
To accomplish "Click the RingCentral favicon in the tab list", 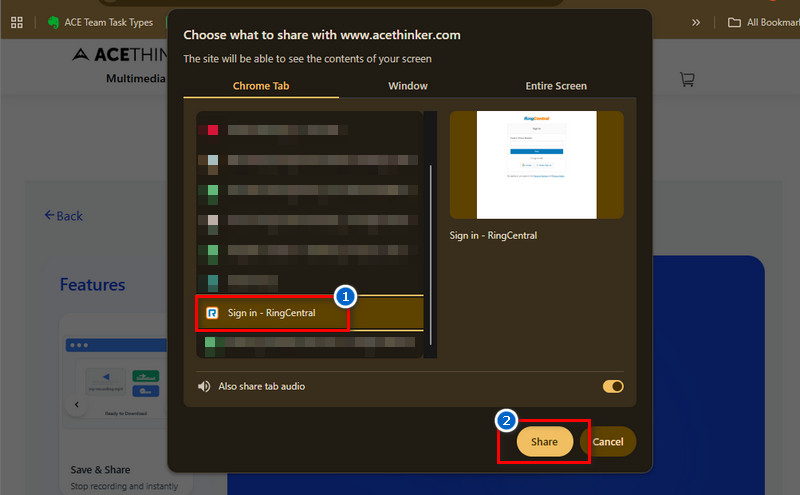I will pyautogui.click(x=212, y=313).
